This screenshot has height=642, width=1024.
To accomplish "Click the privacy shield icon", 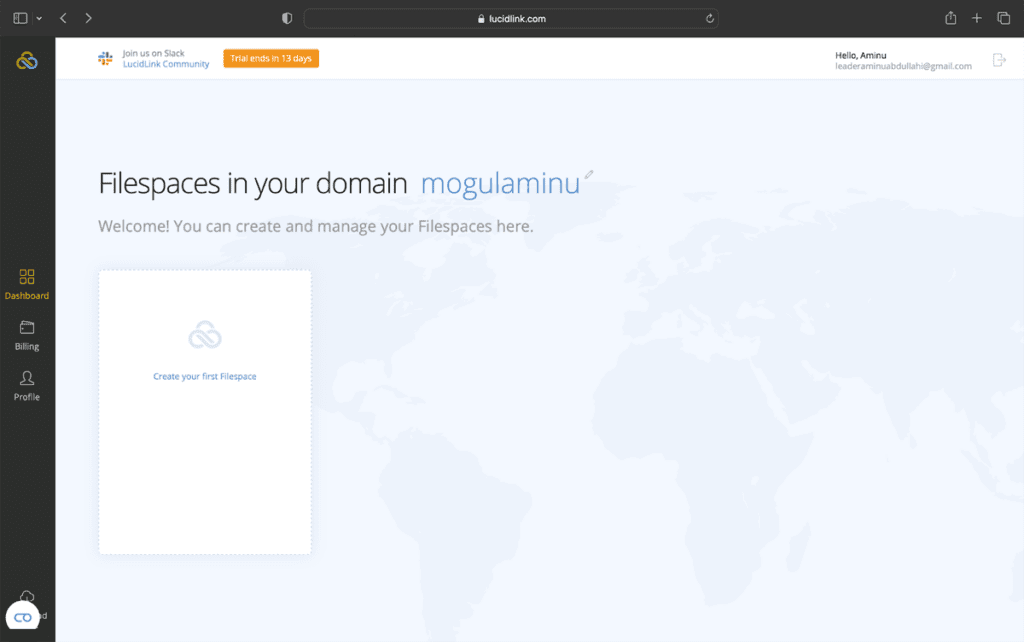I will [287, 18].
